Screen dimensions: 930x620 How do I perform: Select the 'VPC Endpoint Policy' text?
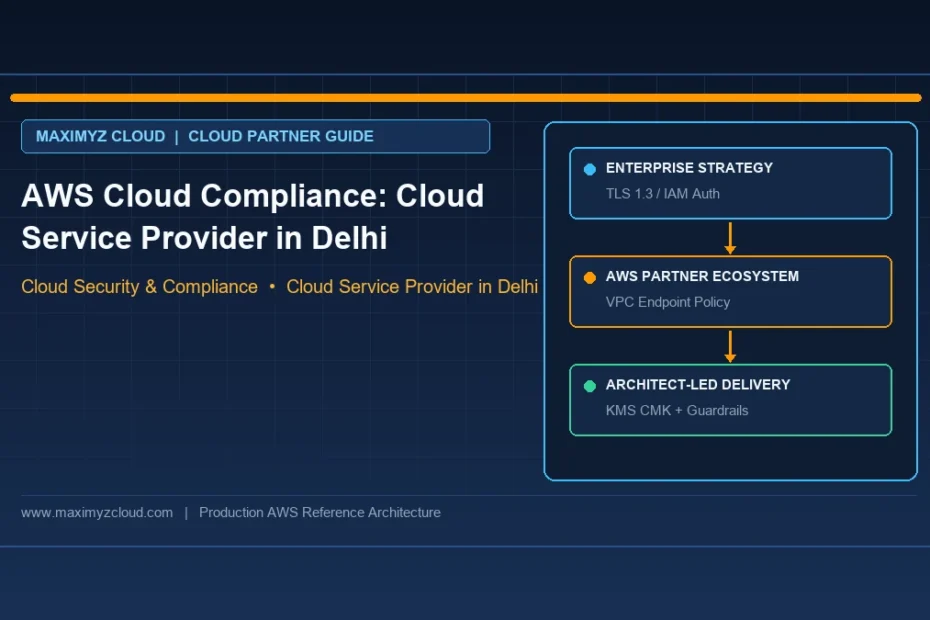[668, 302]
